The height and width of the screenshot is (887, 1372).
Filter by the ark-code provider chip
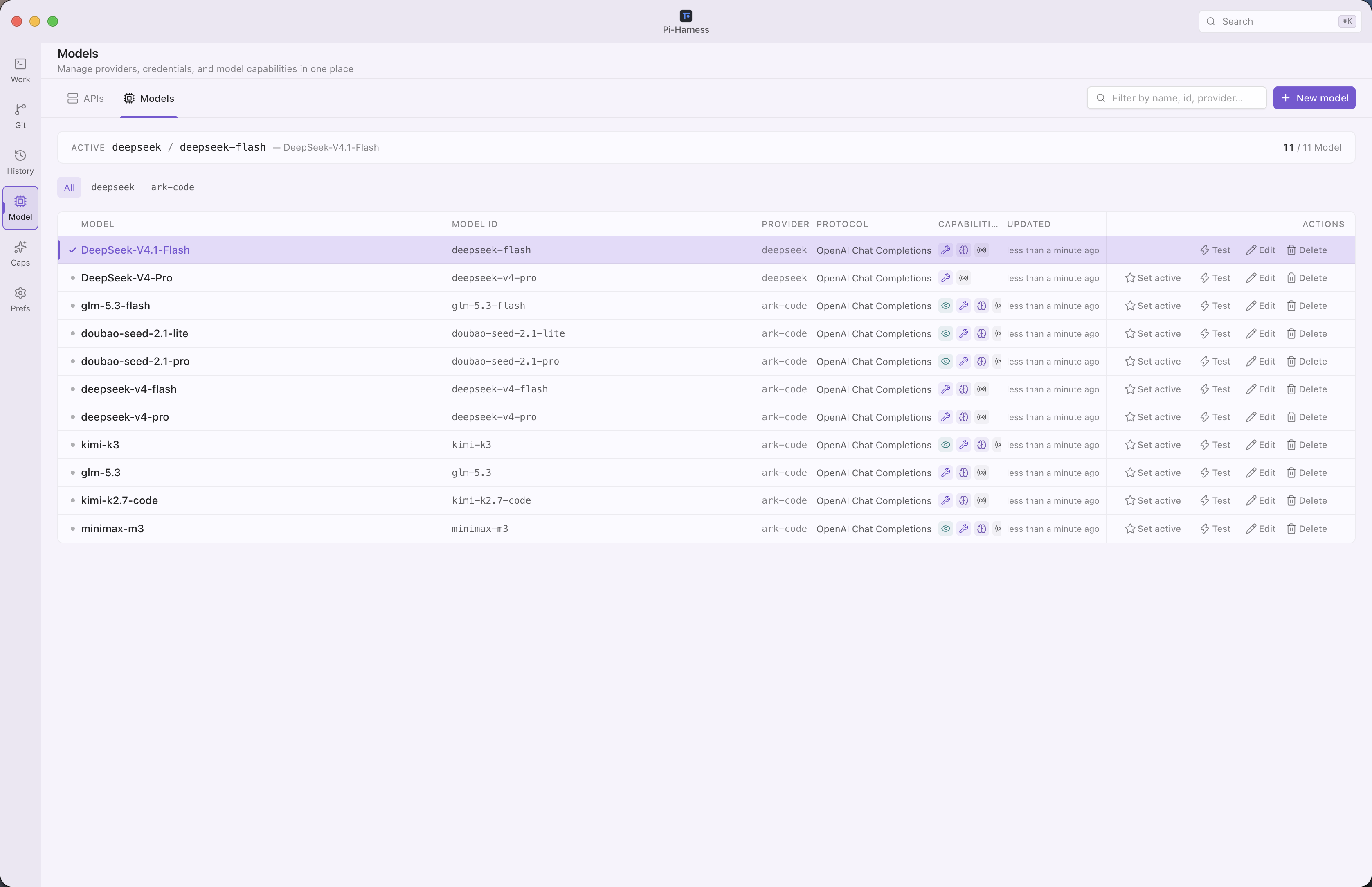173,187
